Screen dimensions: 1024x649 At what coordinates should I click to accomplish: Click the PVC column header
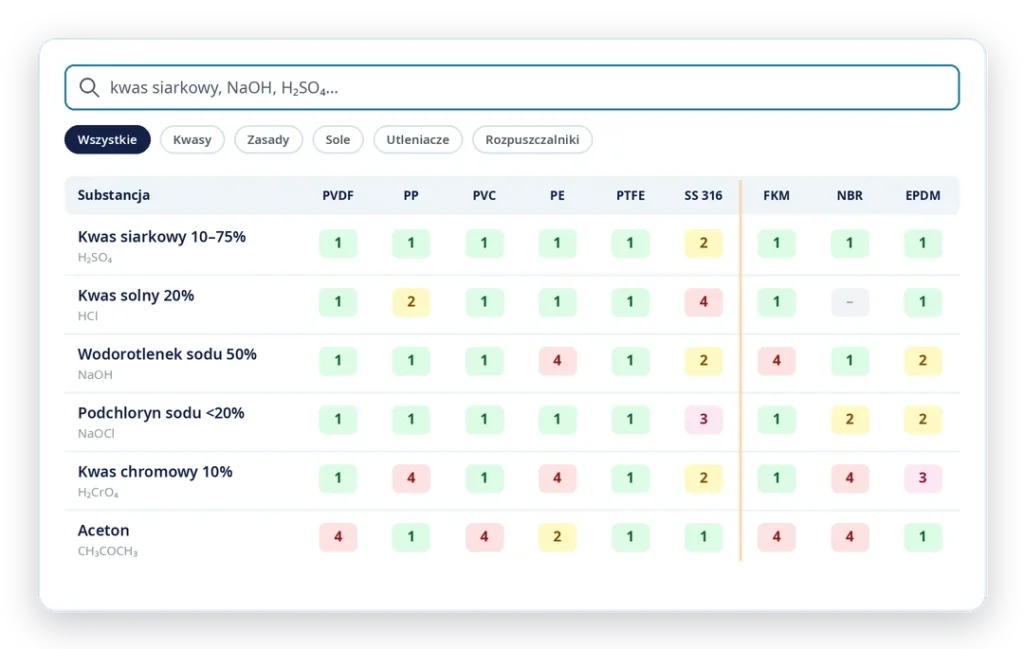(x=484, y=195)
